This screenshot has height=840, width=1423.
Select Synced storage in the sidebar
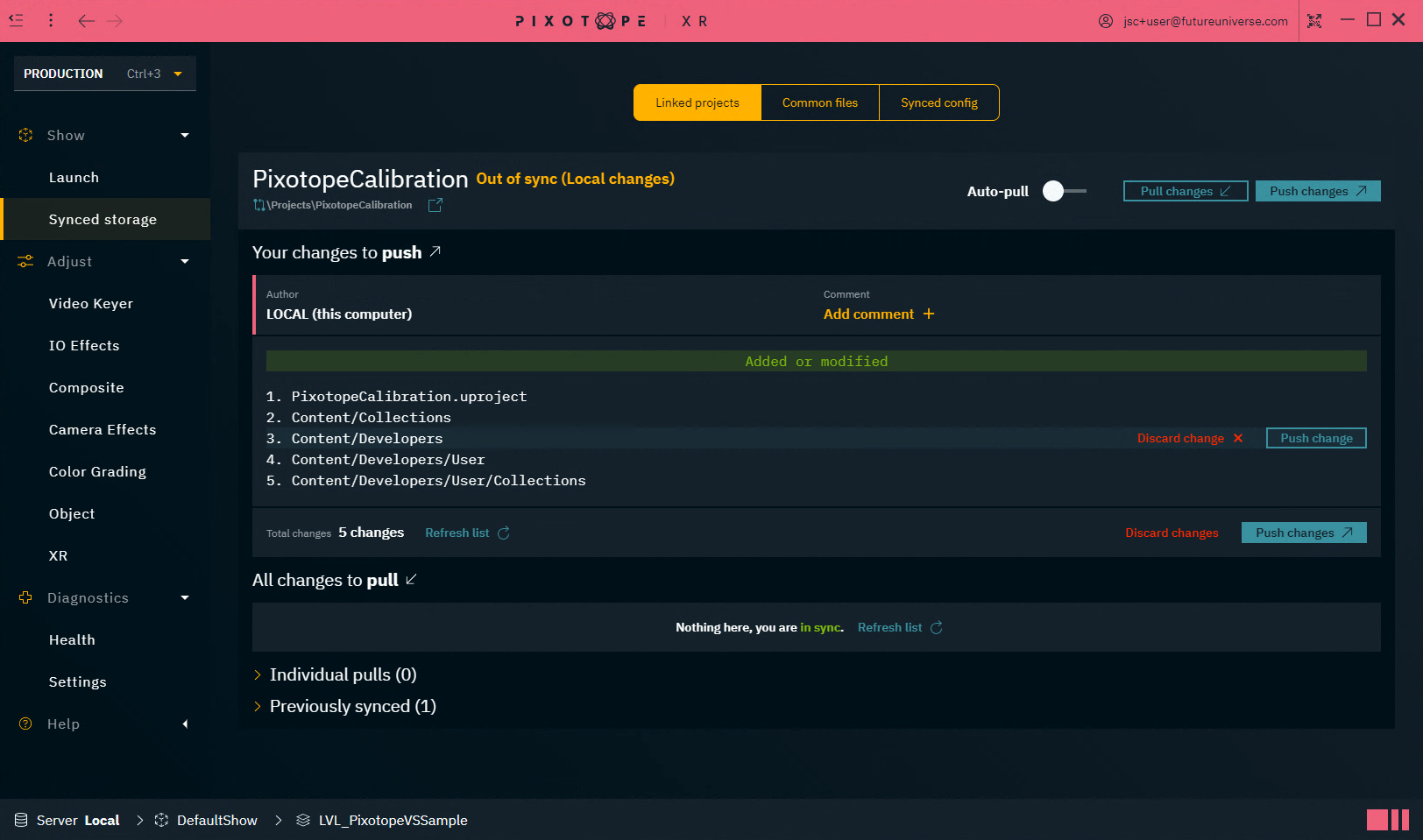pos(105,219)
